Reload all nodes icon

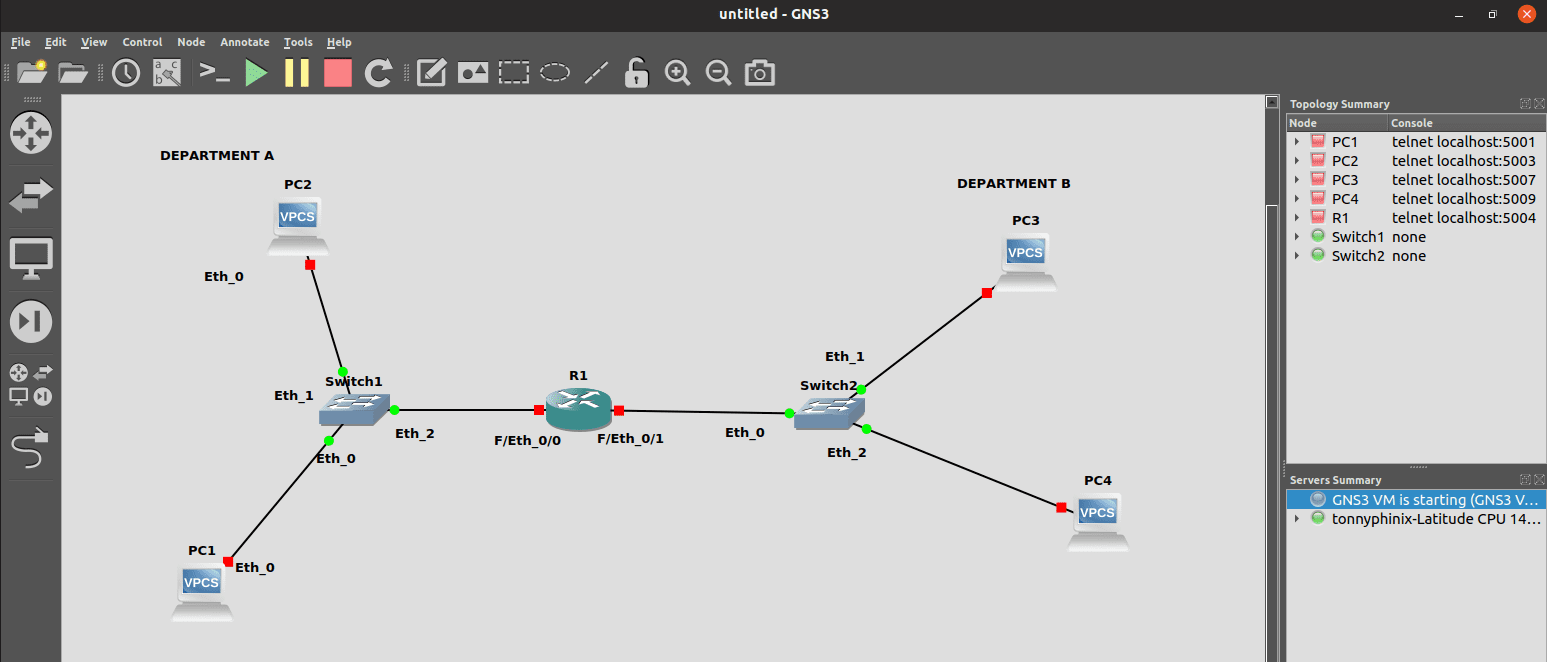(x=378, y=72)
